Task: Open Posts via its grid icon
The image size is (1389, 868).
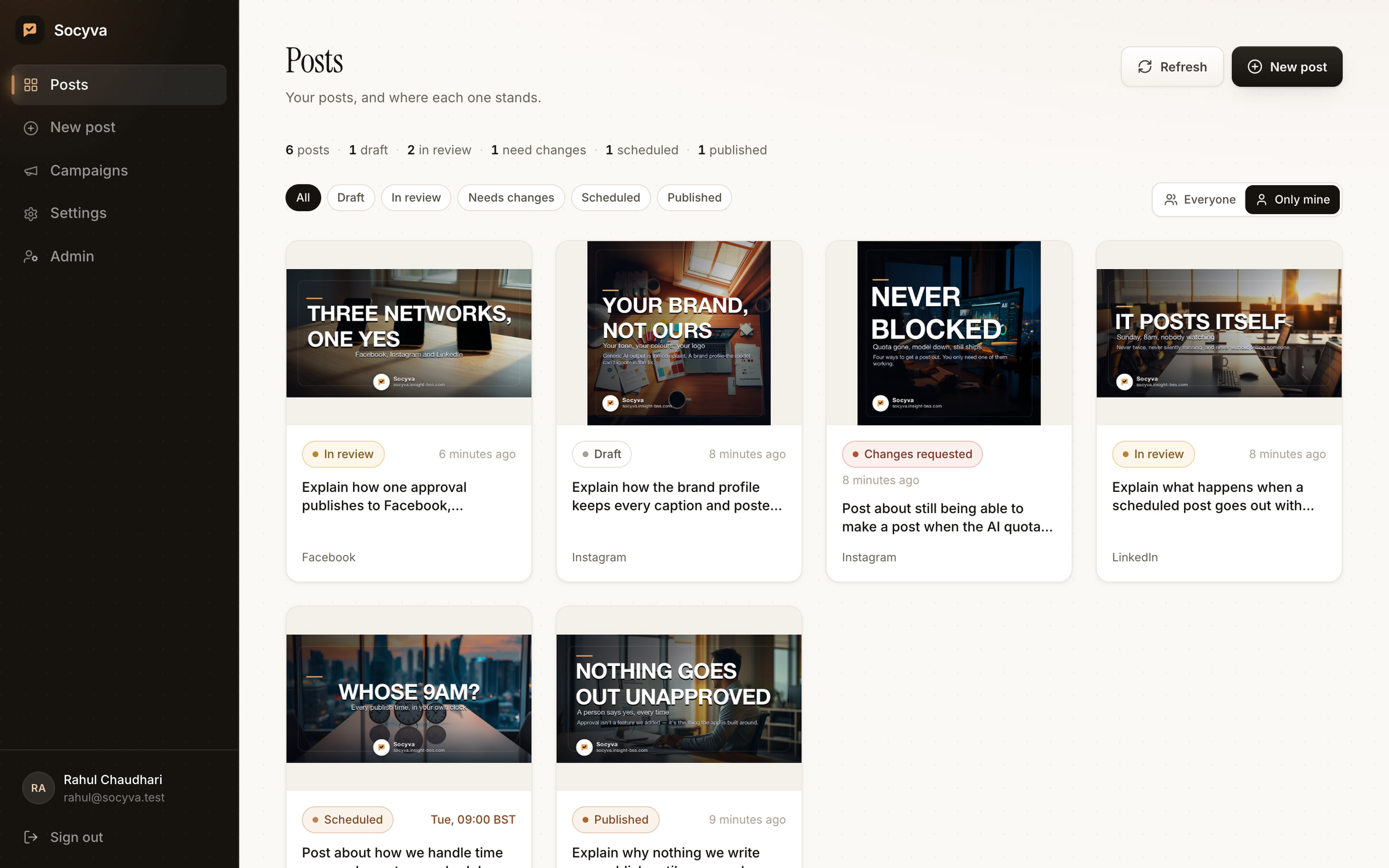Action: coord(31,85)
